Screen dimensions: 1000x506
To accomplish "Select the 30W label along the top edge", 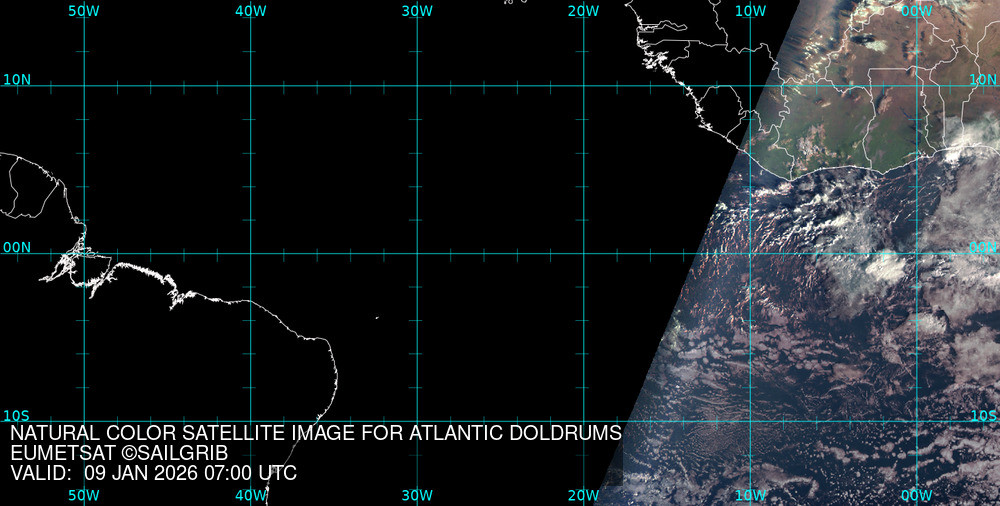I will click(x=417, y=10).
